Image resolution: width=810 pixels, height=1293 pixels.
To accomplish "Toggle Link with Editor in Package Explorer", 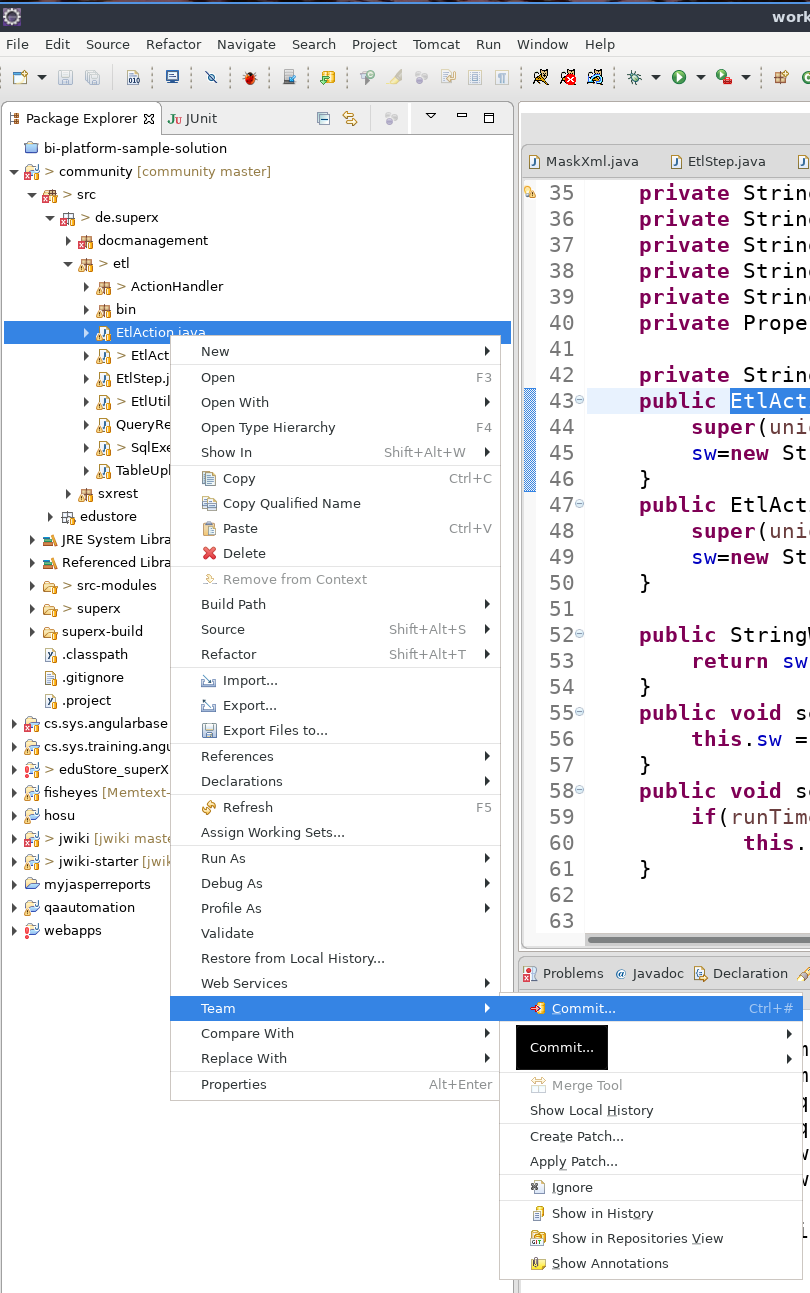I will pyautogui.click(x=350, y=118).
